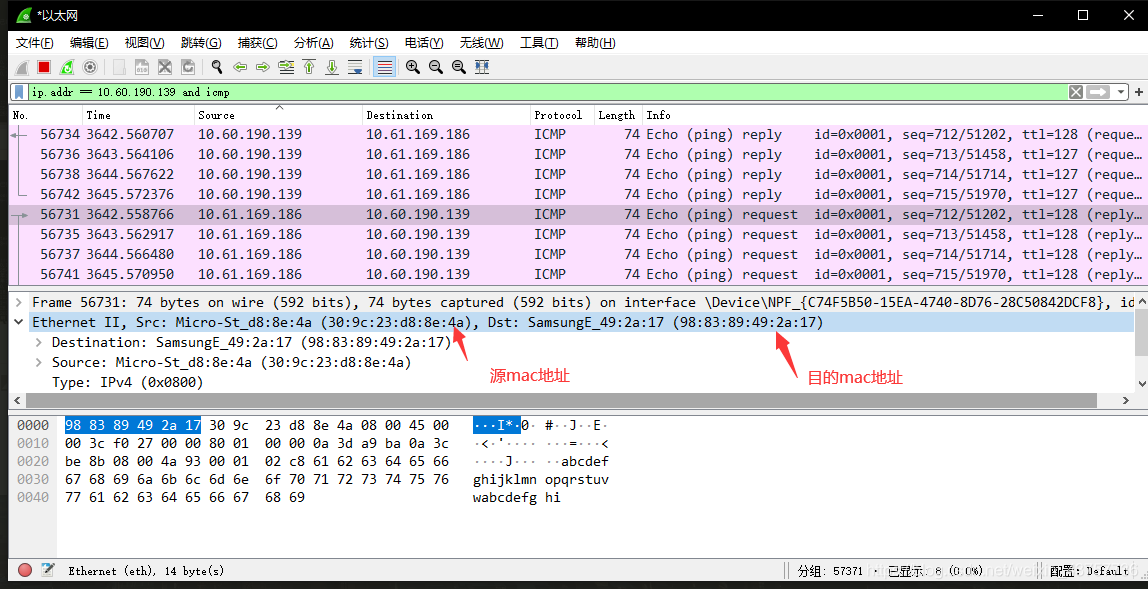Apply the display filter with the arrow button

coord(1098,92)
